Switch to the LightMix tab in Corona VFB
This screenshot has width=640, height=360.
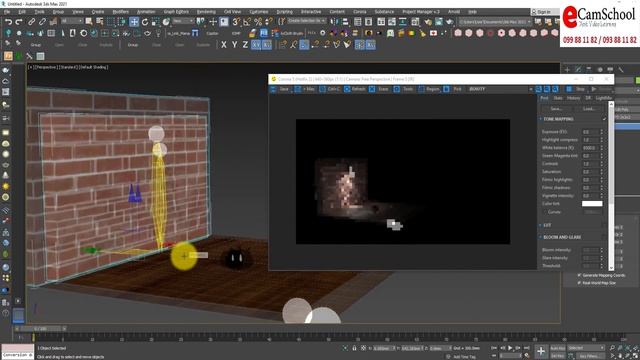point(604,98)
